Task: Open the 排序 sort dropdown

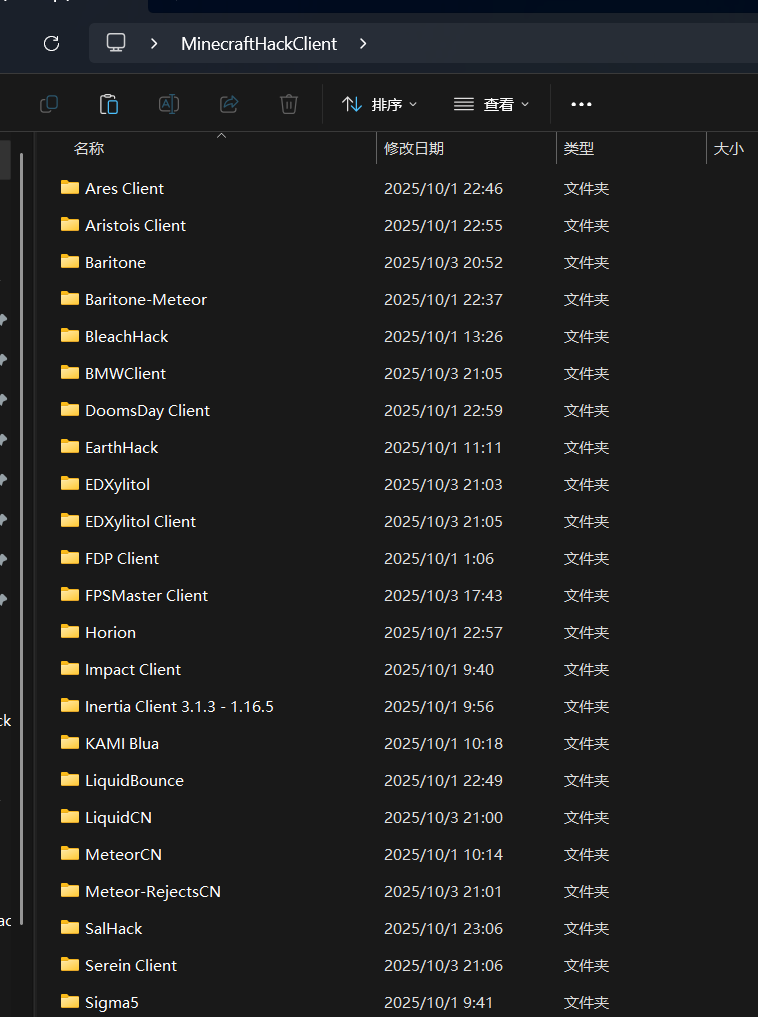Action: tap(380, 104)
